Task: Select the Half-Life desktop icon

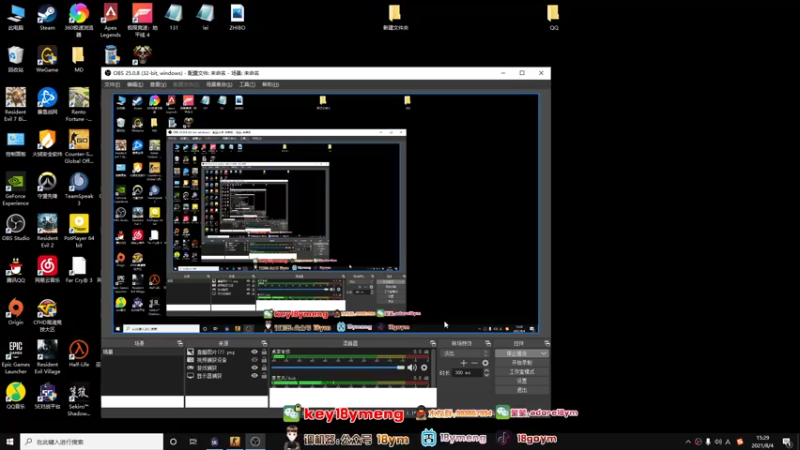Action: 79,354
